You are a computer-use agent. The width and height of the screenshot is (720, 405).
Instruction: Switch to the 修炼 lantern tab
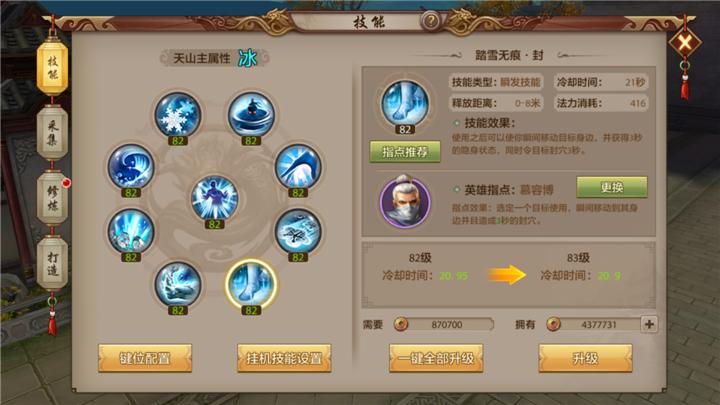coord(52,198)
